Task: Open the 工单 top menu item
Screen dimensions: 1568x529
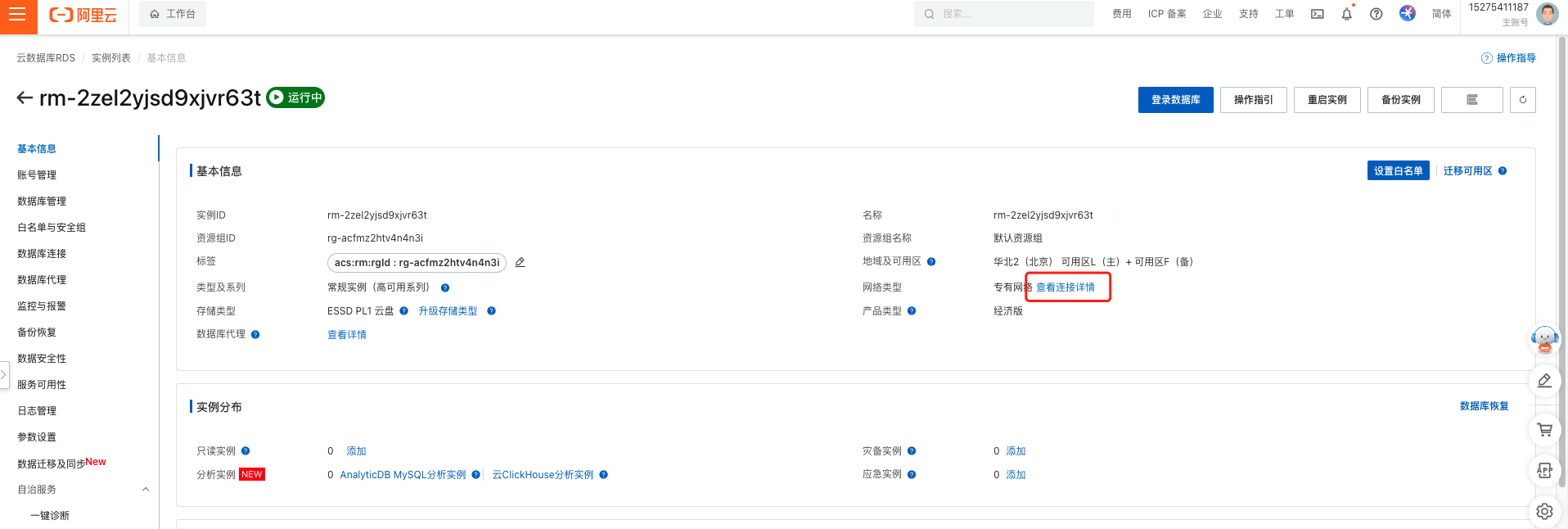Action: pyautogui.click(x=1284, y=14)
